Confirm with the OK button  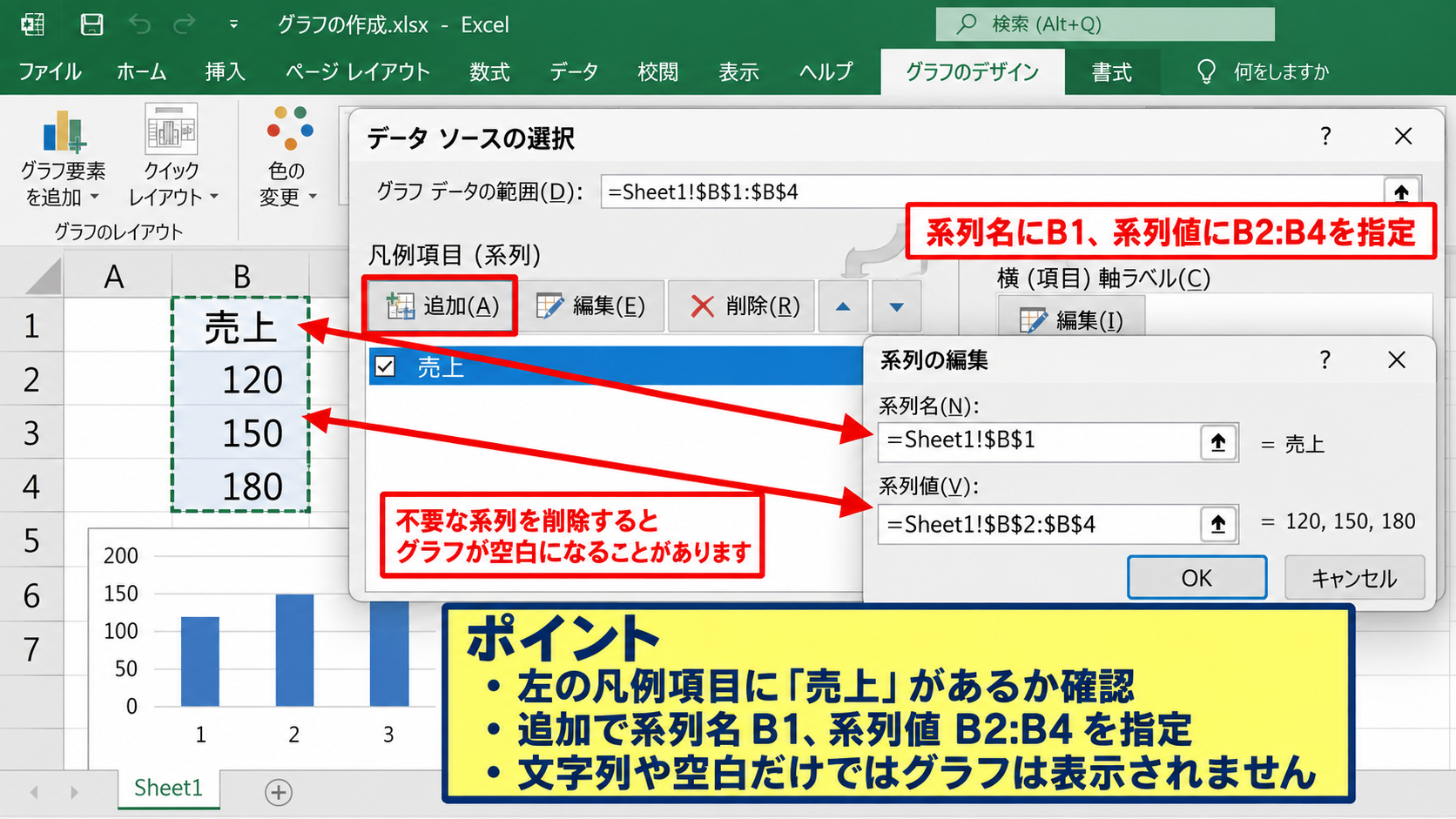(x=1197, y=578)
